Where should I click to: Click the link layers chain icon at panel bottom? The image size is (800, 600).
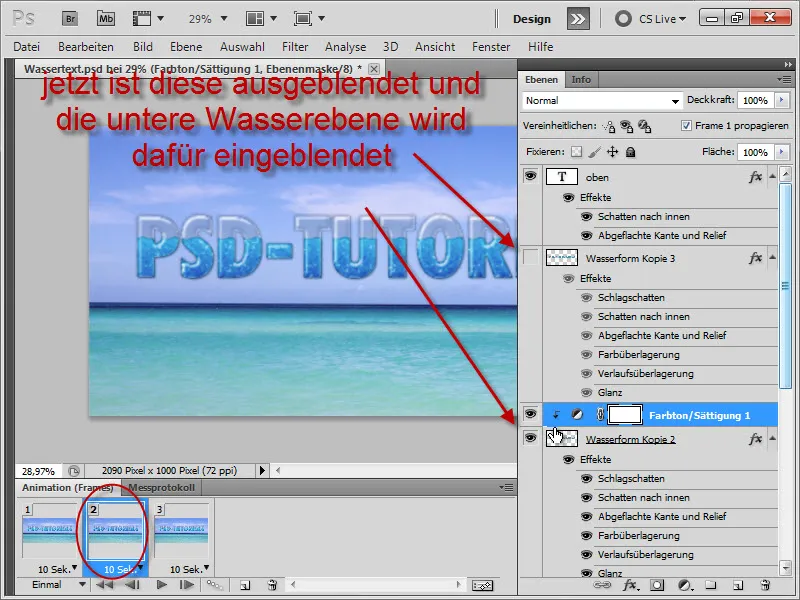(x=603, y=585)
